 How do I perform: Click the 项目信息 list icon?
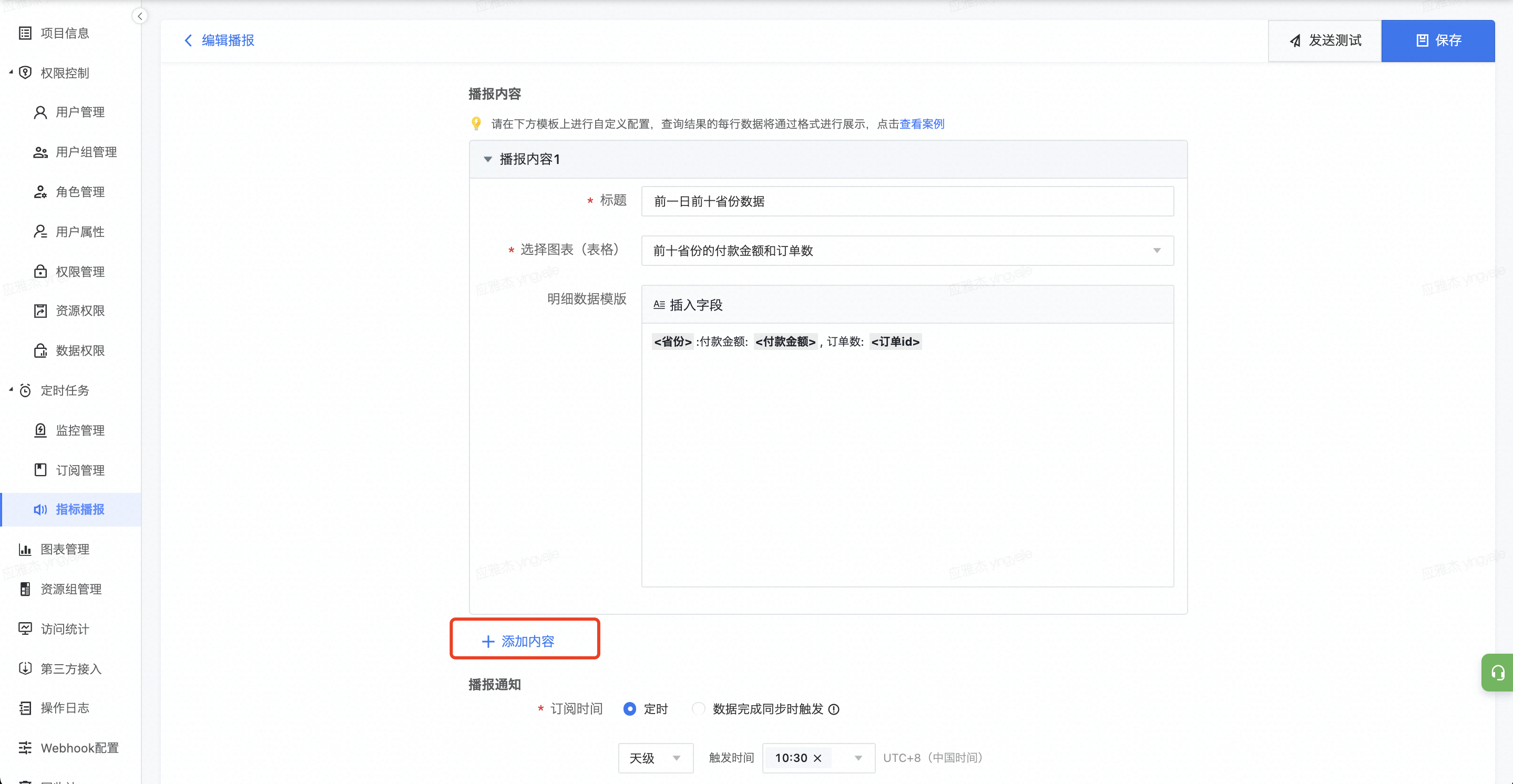point(25,33)
